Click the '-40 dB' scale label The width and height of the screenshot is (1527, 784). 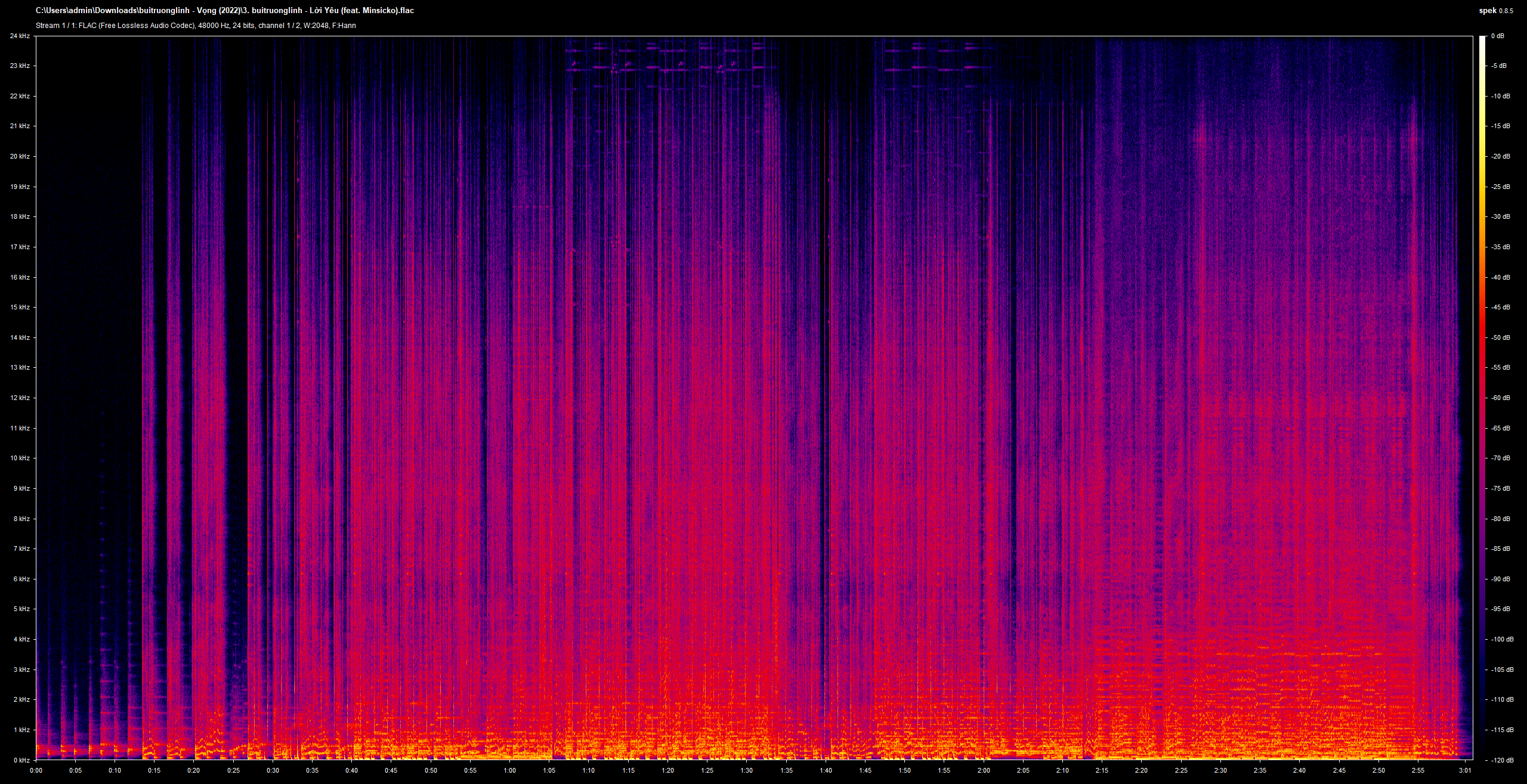[1501, 277]
